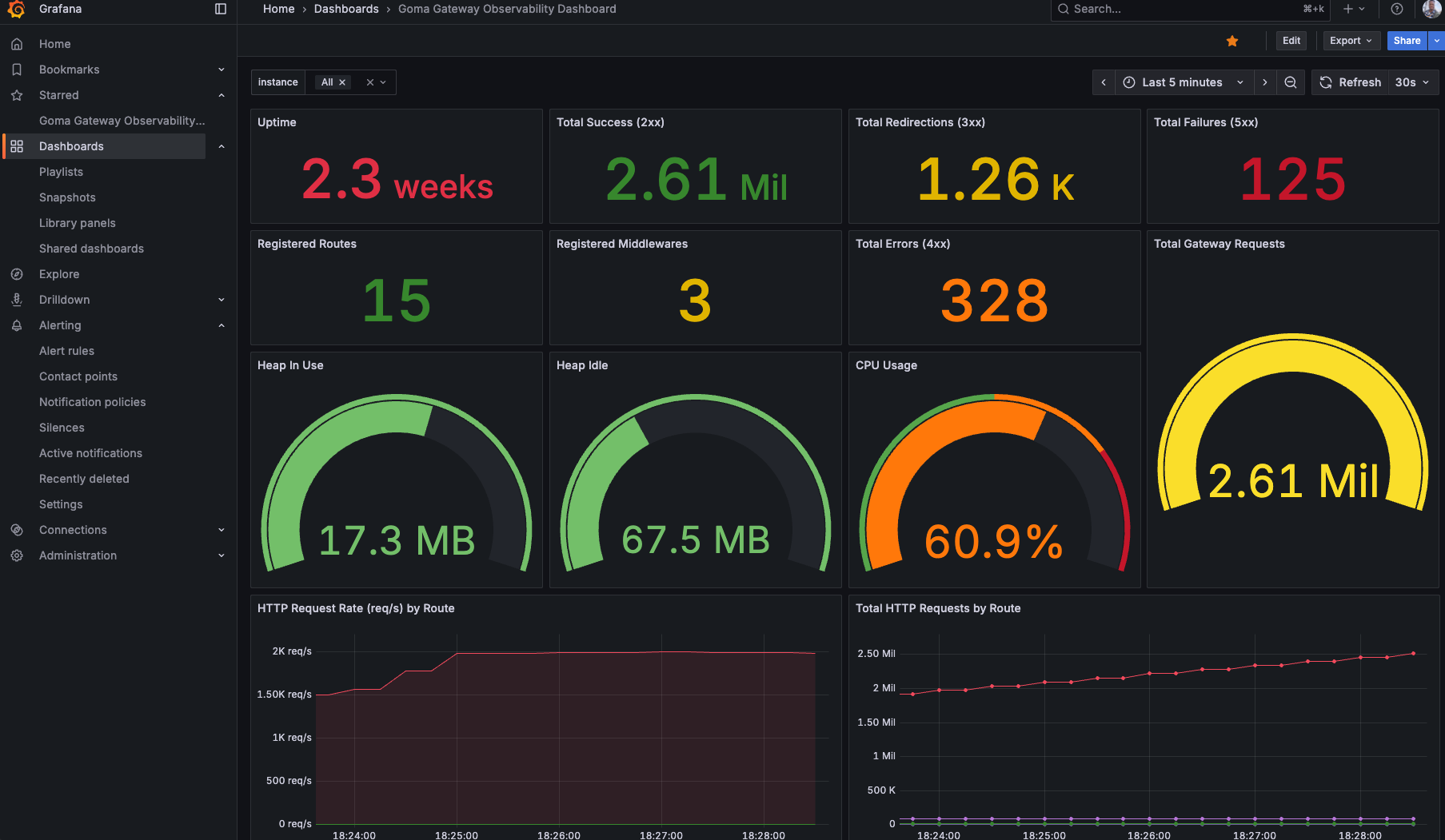1445x840 pixels.
Task: Clear the instance variable selection
Action: (x=370, y=82)
